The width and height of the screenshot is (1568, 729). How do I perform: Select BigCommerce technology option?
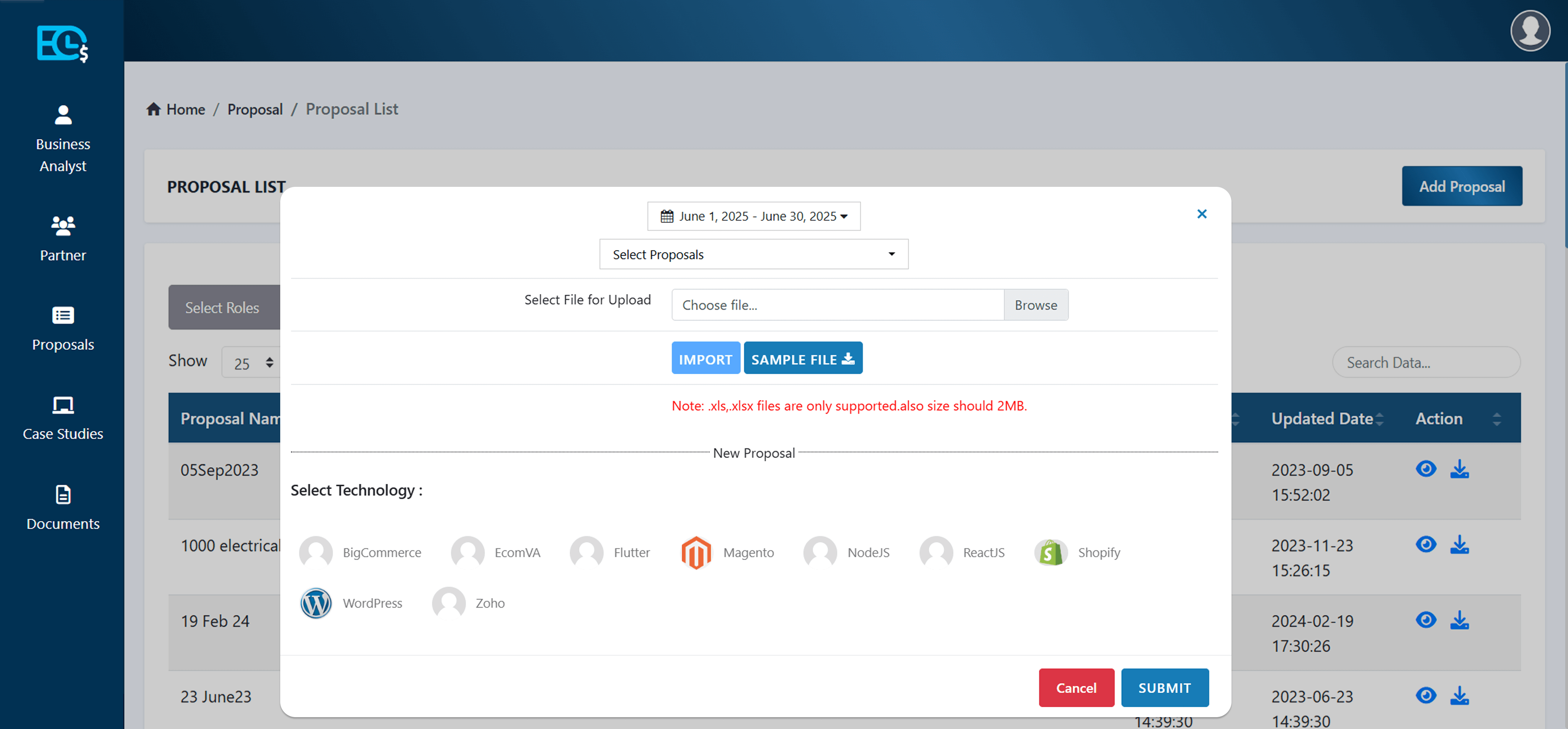click(360, 552)
